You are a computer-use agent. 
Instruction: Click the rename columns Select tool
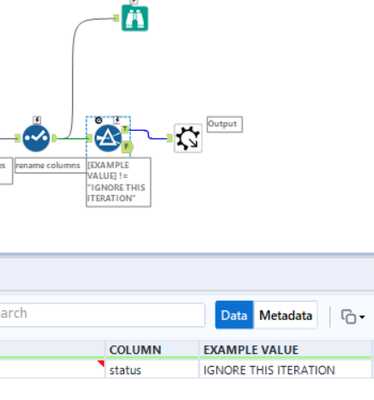click(x=36, y=138)
